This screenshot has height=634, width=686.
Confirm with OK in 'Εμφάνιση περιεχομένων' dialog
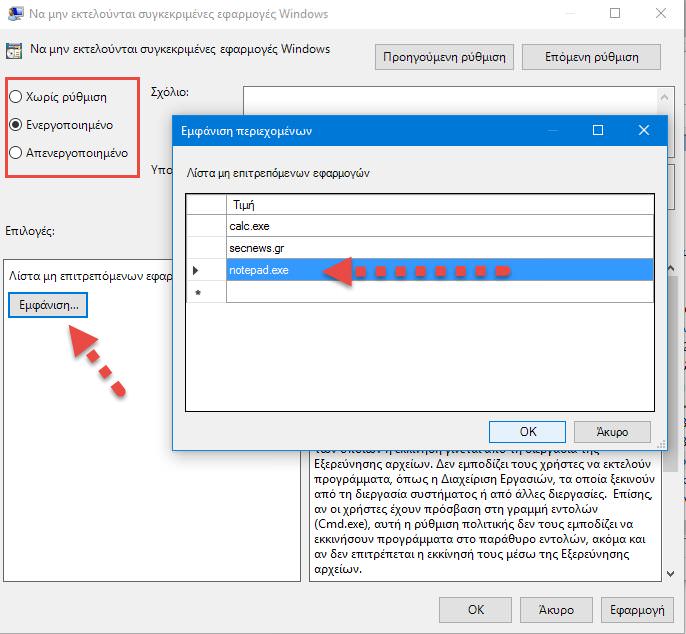click(528, 432)
